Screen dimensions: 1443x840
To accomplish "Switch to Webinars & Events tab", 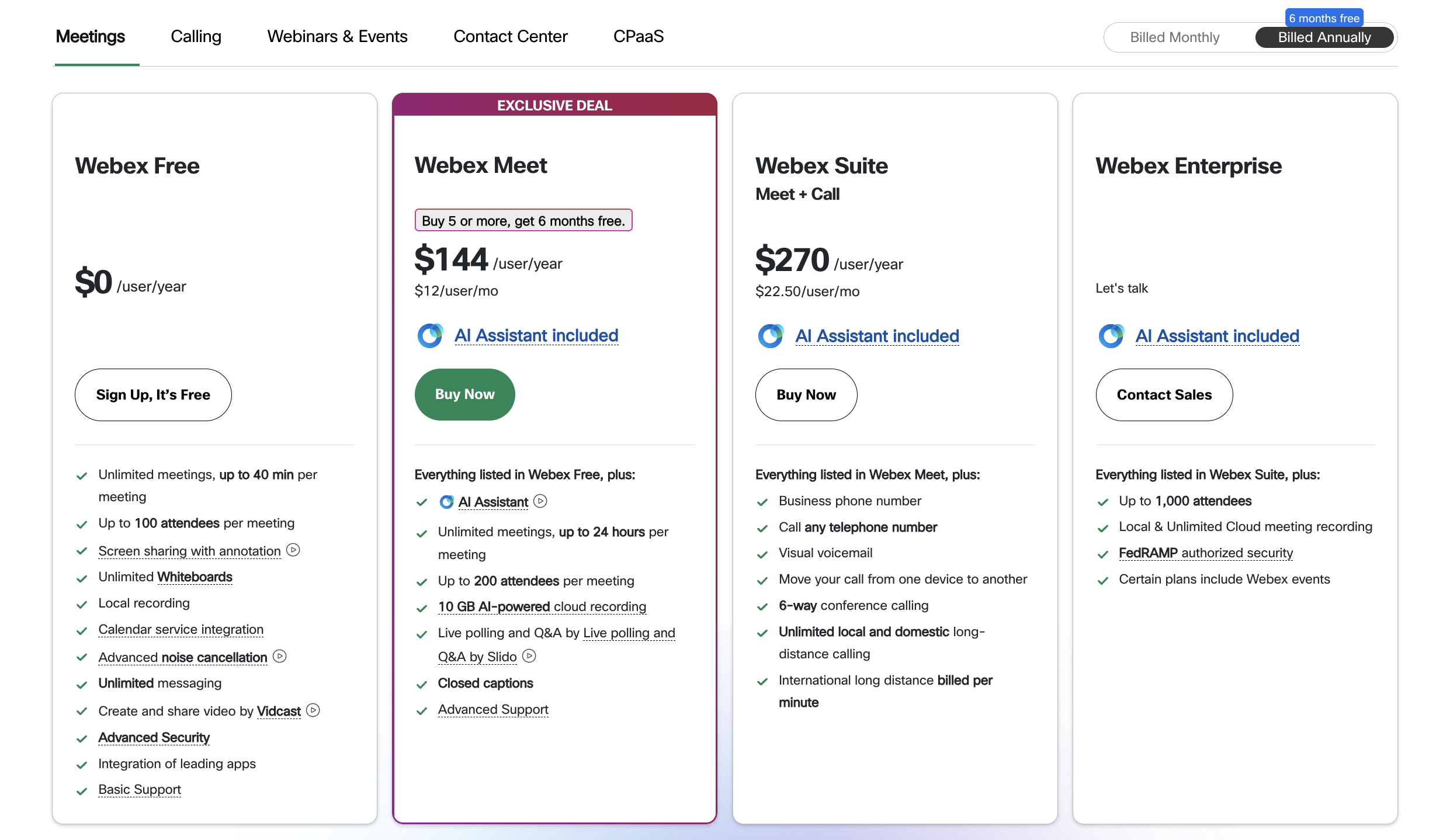I will (337, 36).
